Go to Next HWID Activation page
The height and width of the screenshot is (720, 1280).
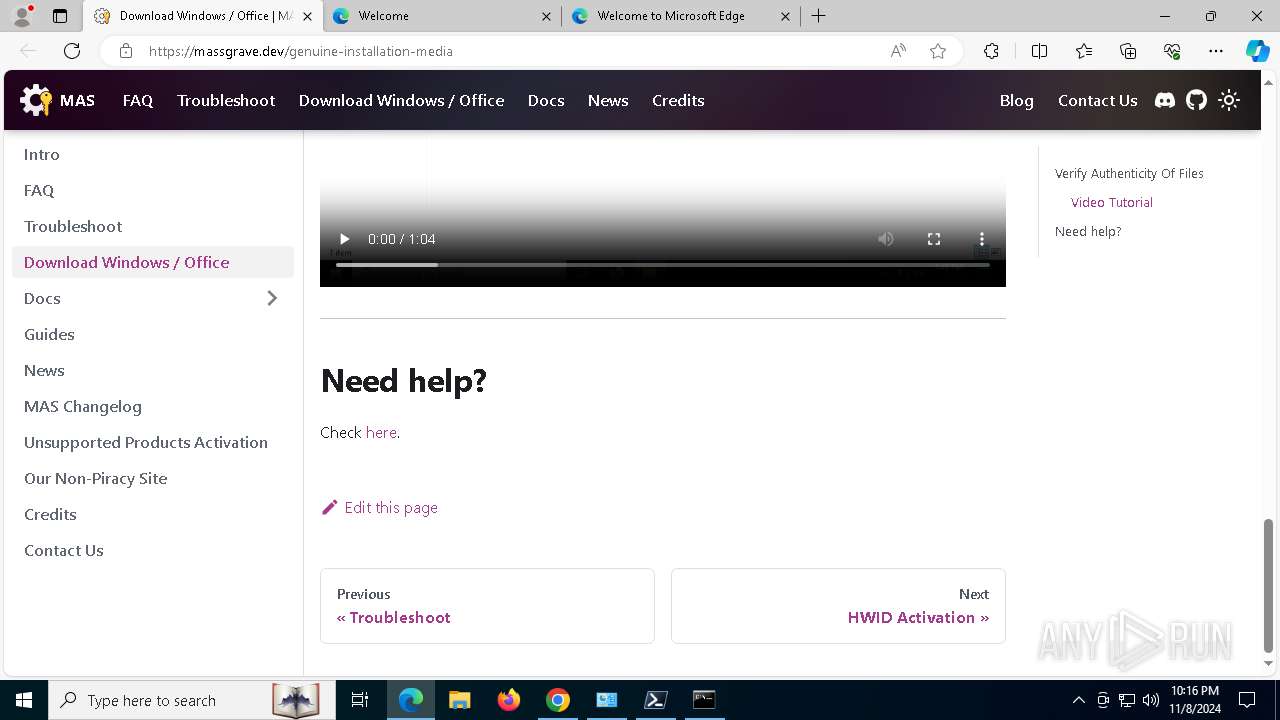838,606
